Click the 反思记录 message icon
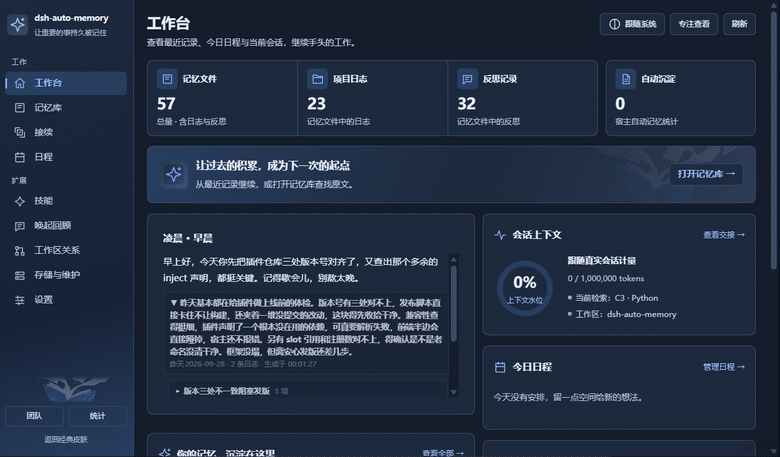This screenshot has height=457, width=780. pyautogui.click(x=467, y=79)
